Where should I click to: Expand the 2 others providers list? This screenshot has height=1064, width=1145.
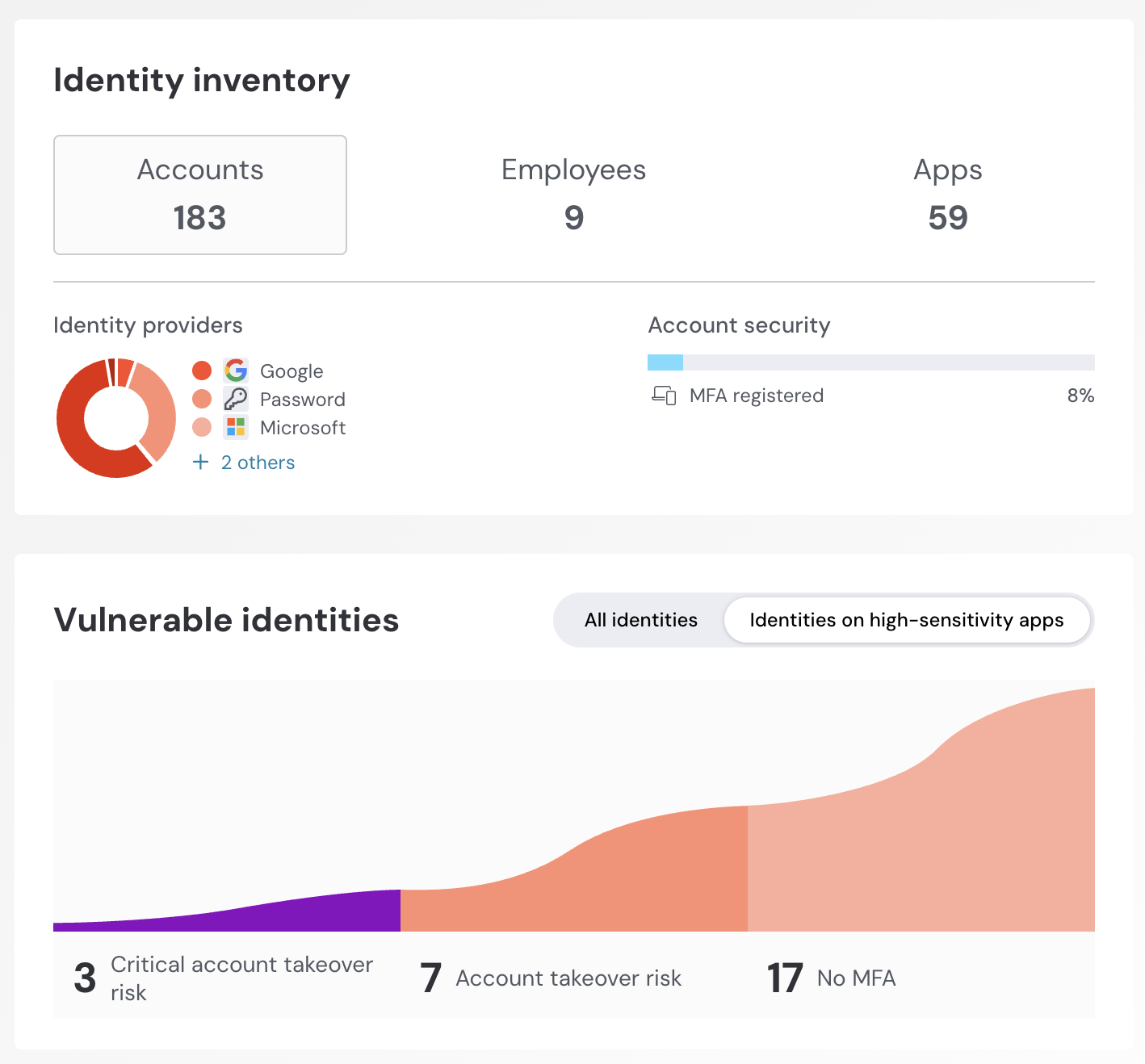(258, 463)
